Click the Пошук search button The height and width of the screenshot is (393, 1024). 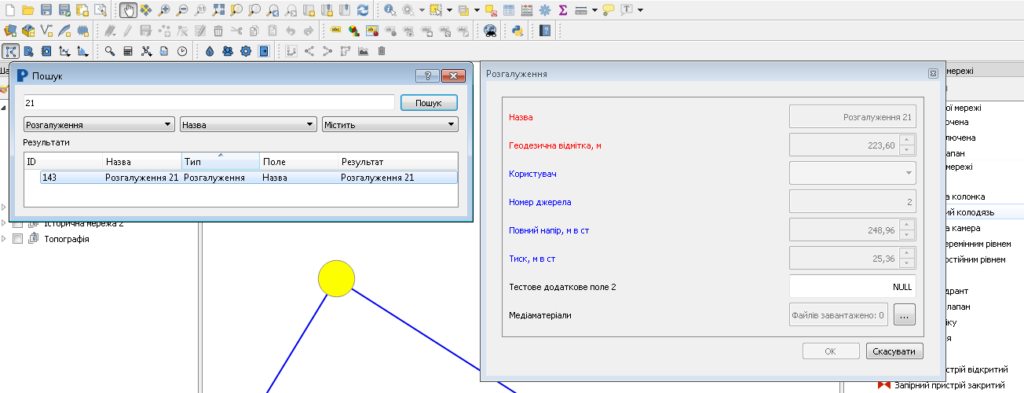(428, 103)
